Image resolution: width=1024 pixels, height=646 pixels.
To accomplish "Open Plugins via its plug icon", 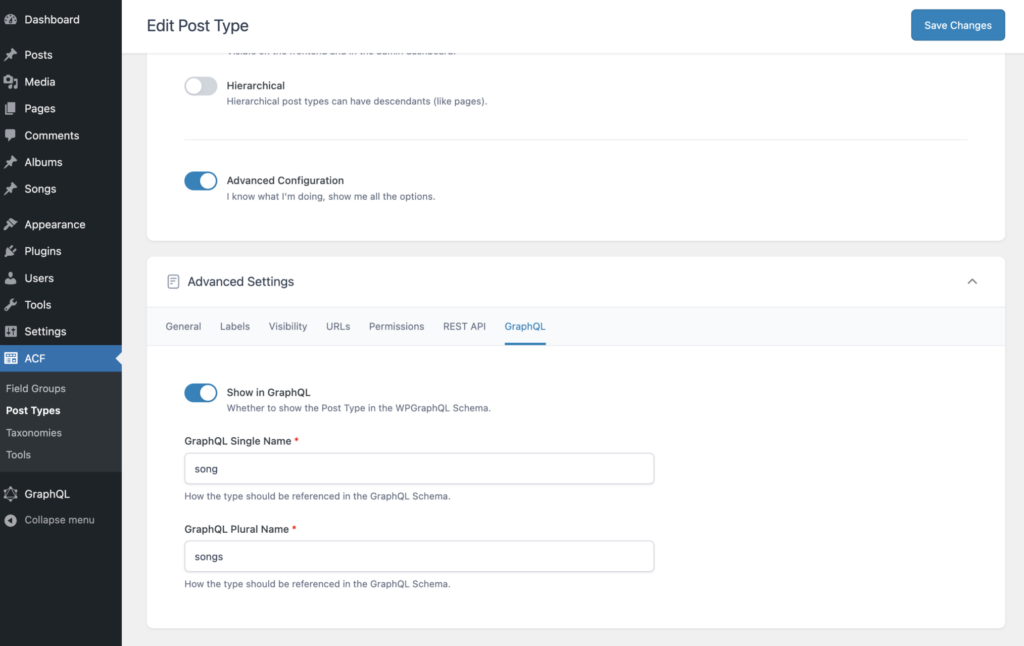I will click(11, 252).
